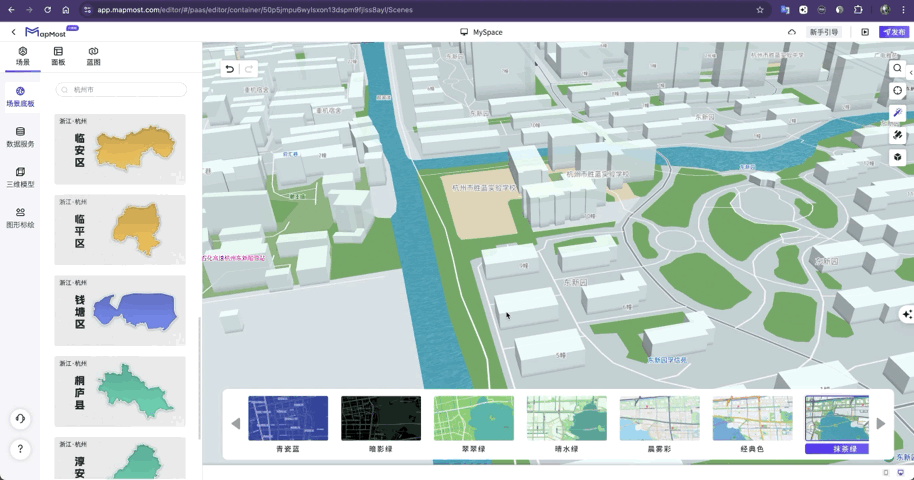Select 场景底板 in the sidebar
The width and height of the screenshot is (914, 480).
(x=20, y=97)
